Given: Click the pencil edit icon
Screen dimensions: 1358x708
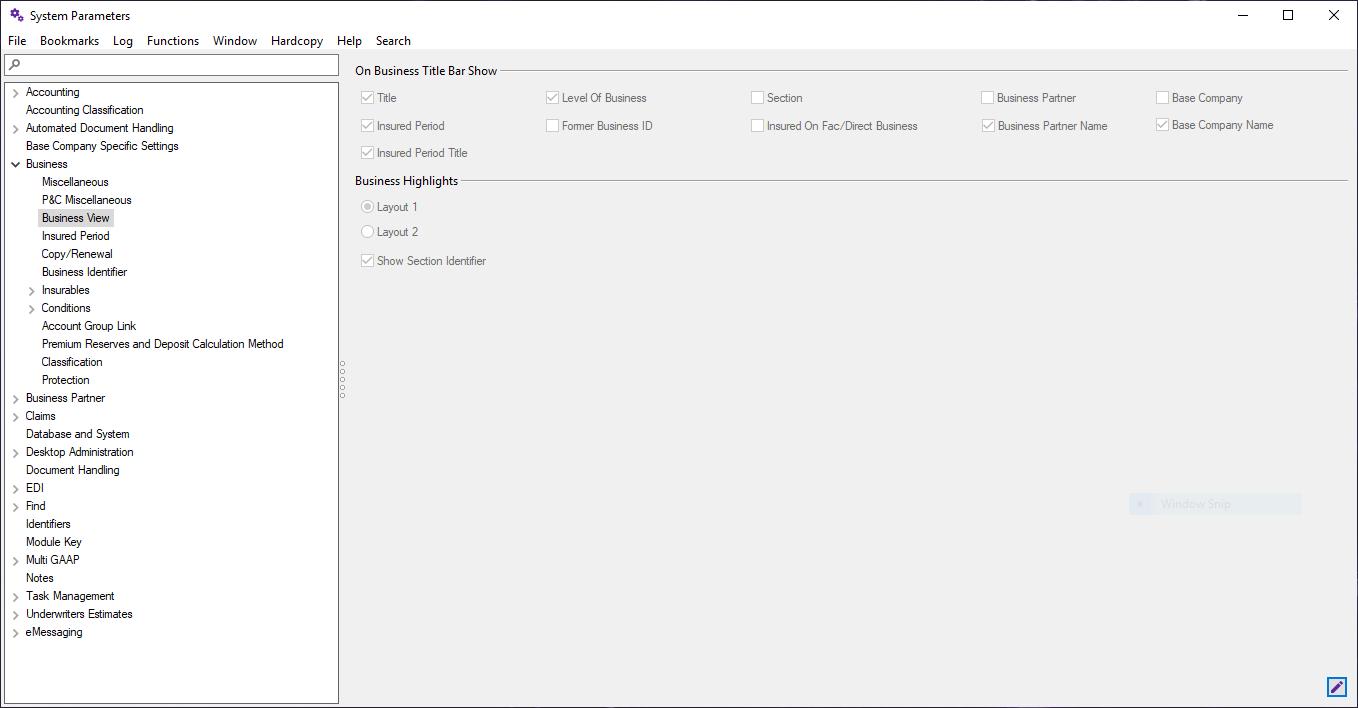Looking at the screenshot, I should click(1336, 687).
